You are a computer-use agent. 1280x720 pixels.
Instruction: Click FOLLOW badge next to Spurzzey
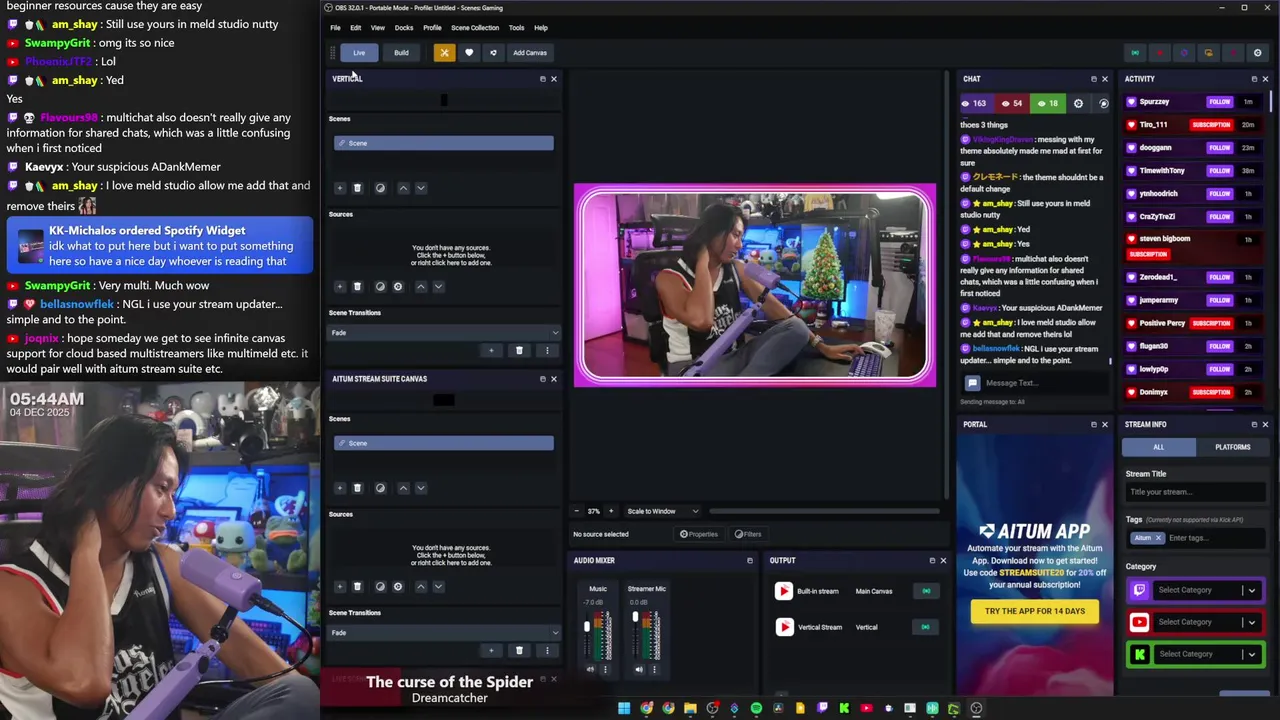pyautogui.click(x=1219, y=102)
